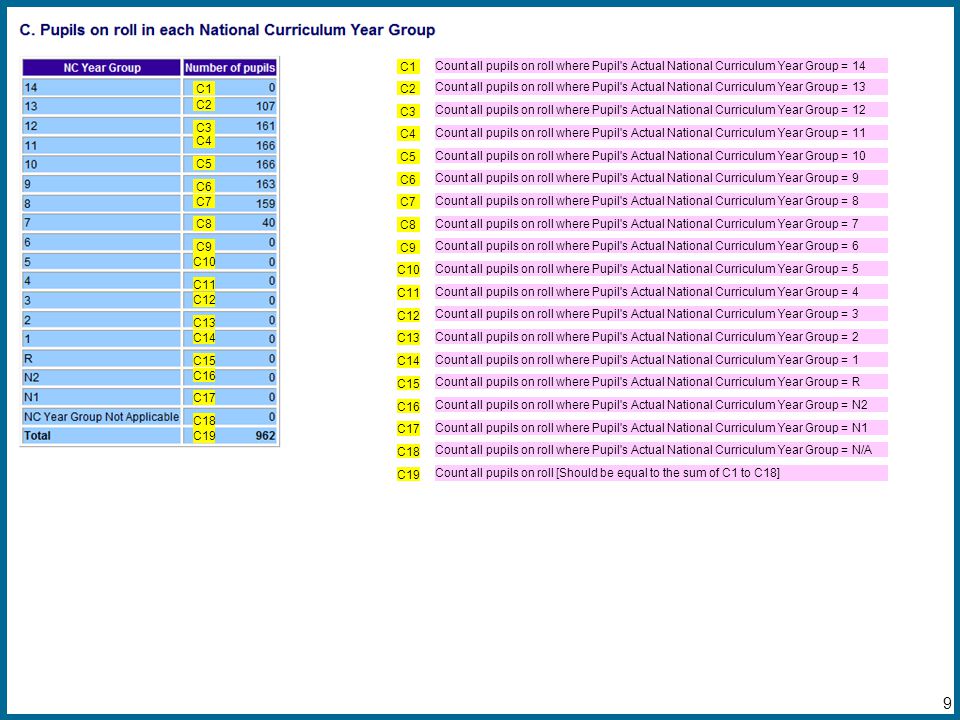Click the C17 marker in the table
960x720 pixels.
tap(204, 398)
